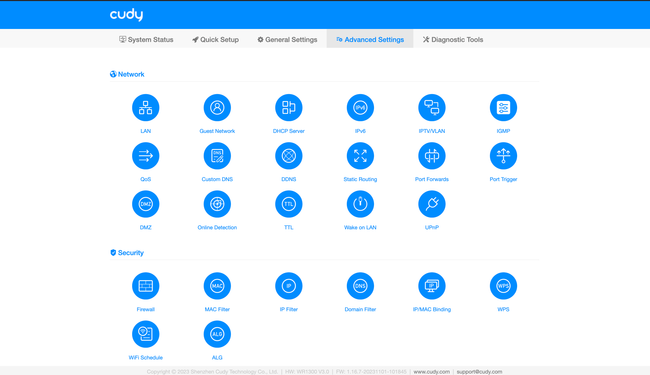Open Wake on LAN settings
The width and height of the screenshot is (650, 375).
360,204
